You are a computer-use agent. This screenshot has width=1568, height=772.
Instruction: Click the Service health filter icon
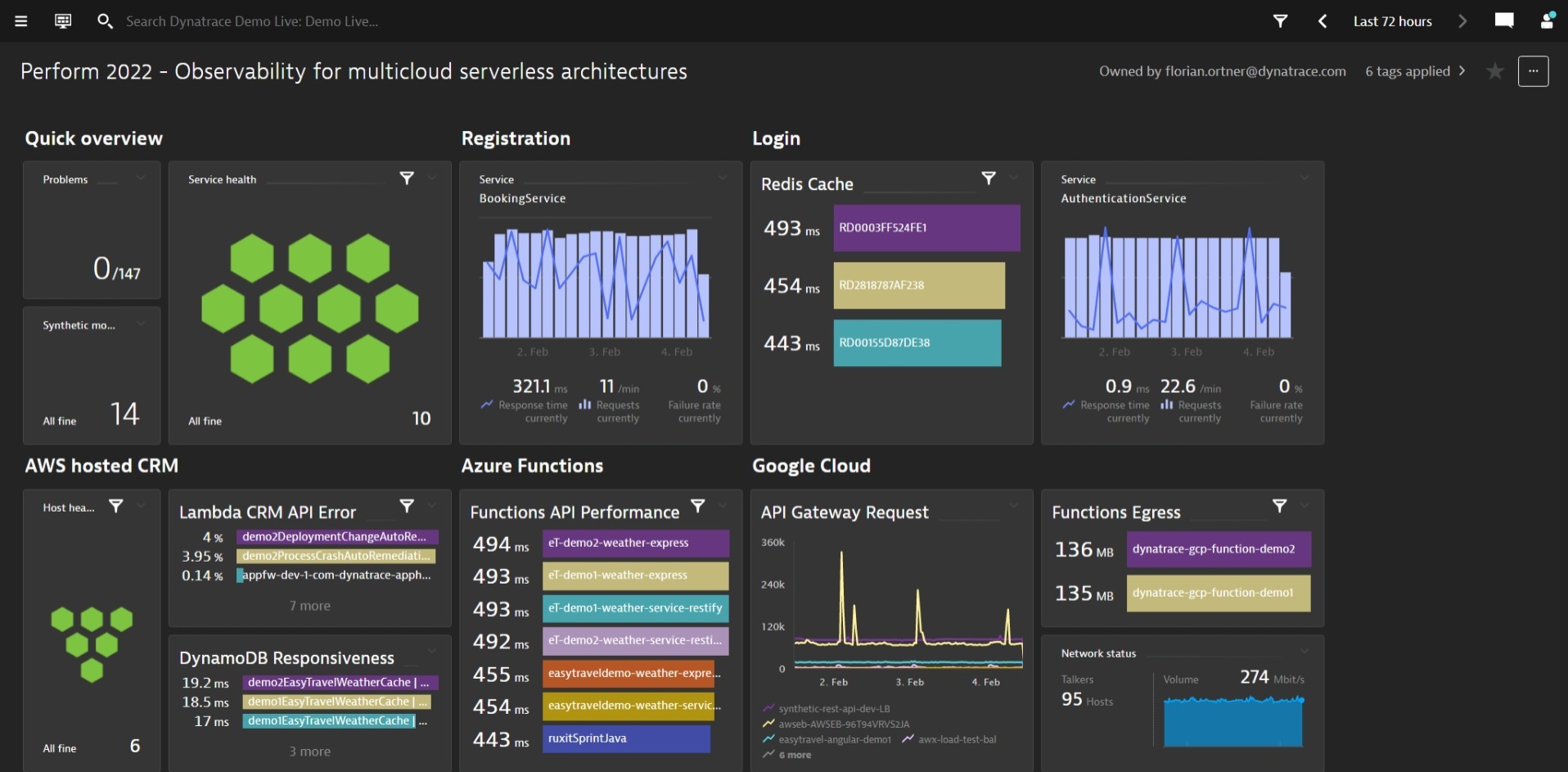[x=407, y=178]
